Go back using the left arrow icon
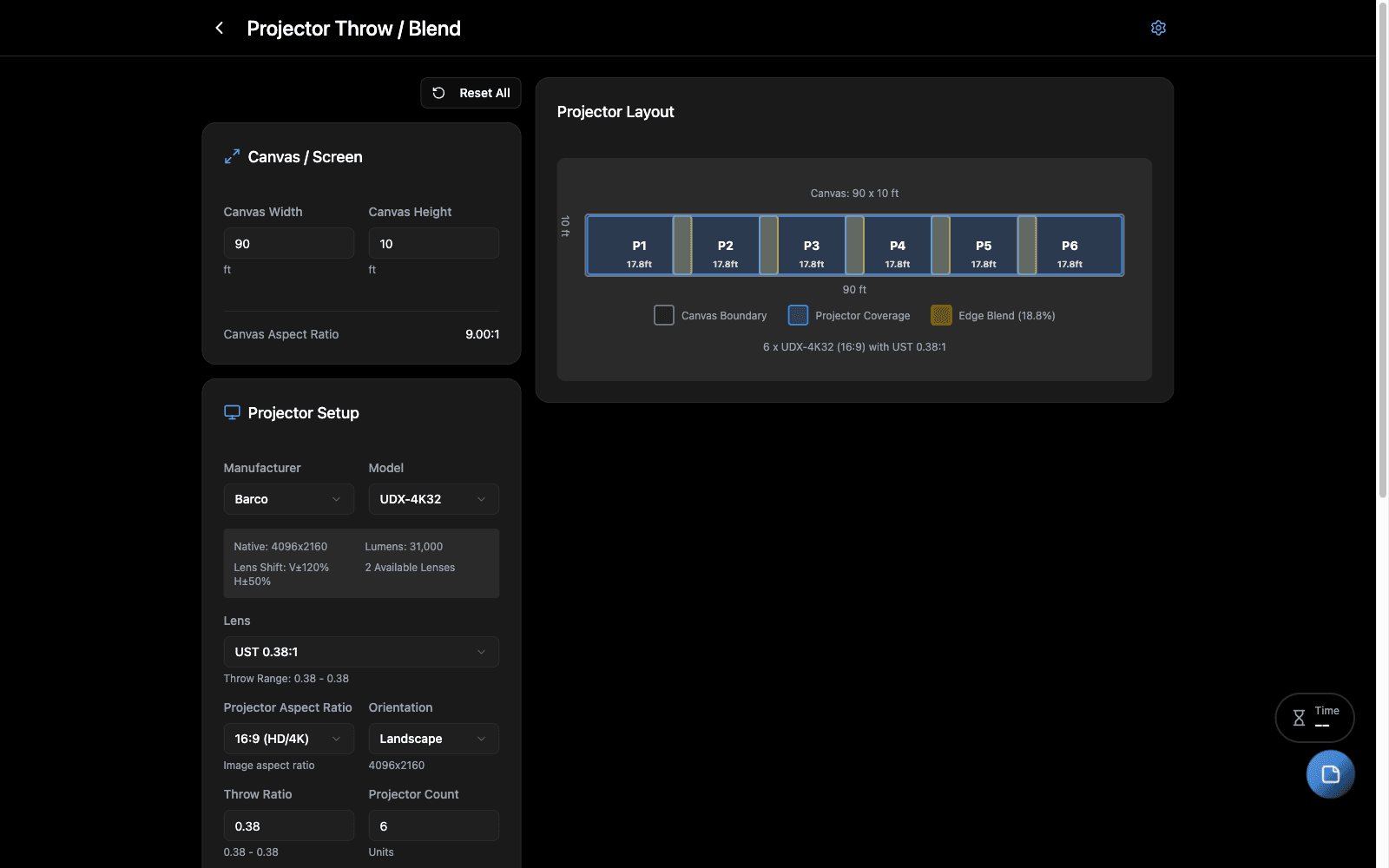Viewport: 1389px width, 868px height. [x=220, y=28]
